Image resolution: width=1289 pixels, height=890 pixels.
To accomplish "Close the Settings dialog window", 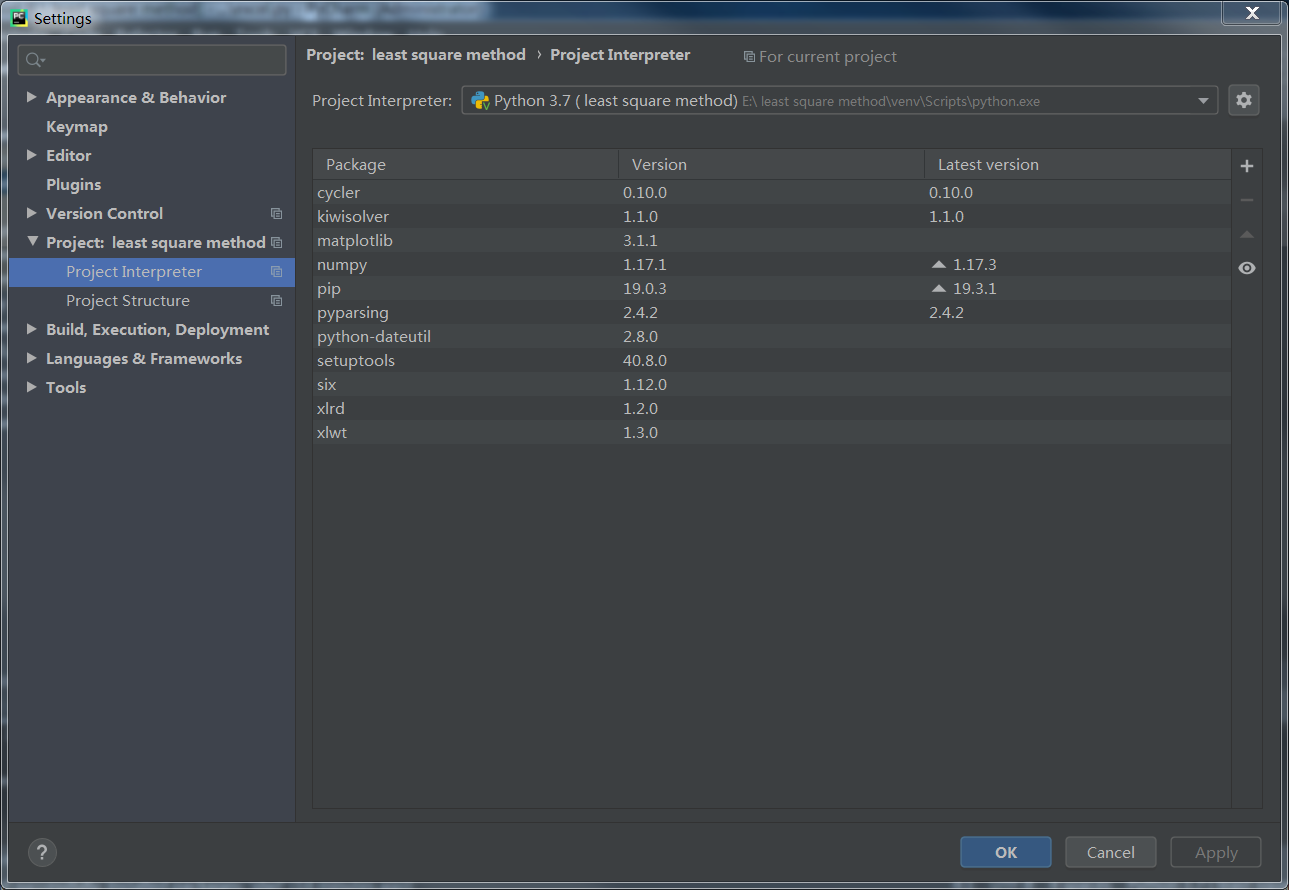I will [1251, 13].
